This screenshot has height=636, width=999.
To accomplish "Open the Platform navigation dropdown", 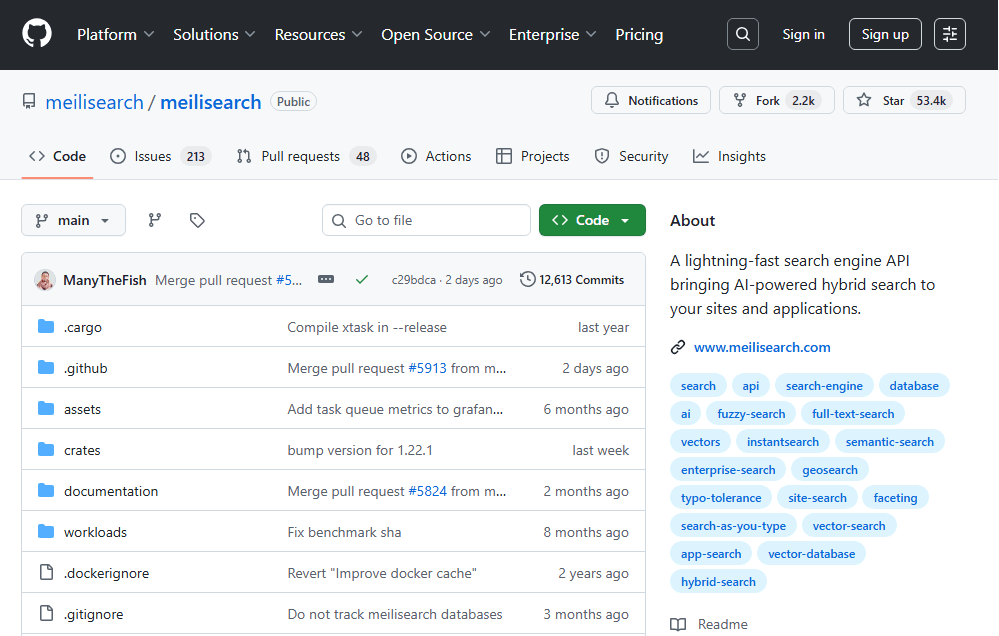I will pos(114,33).
